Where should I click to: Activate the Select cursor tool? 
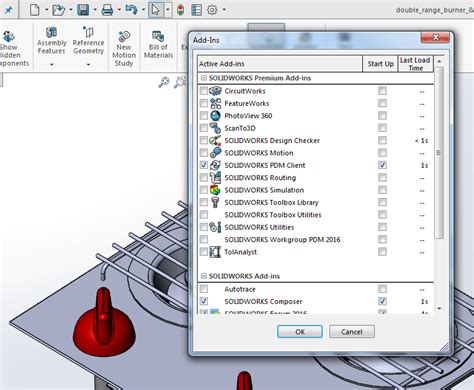(x=156, y=10)
